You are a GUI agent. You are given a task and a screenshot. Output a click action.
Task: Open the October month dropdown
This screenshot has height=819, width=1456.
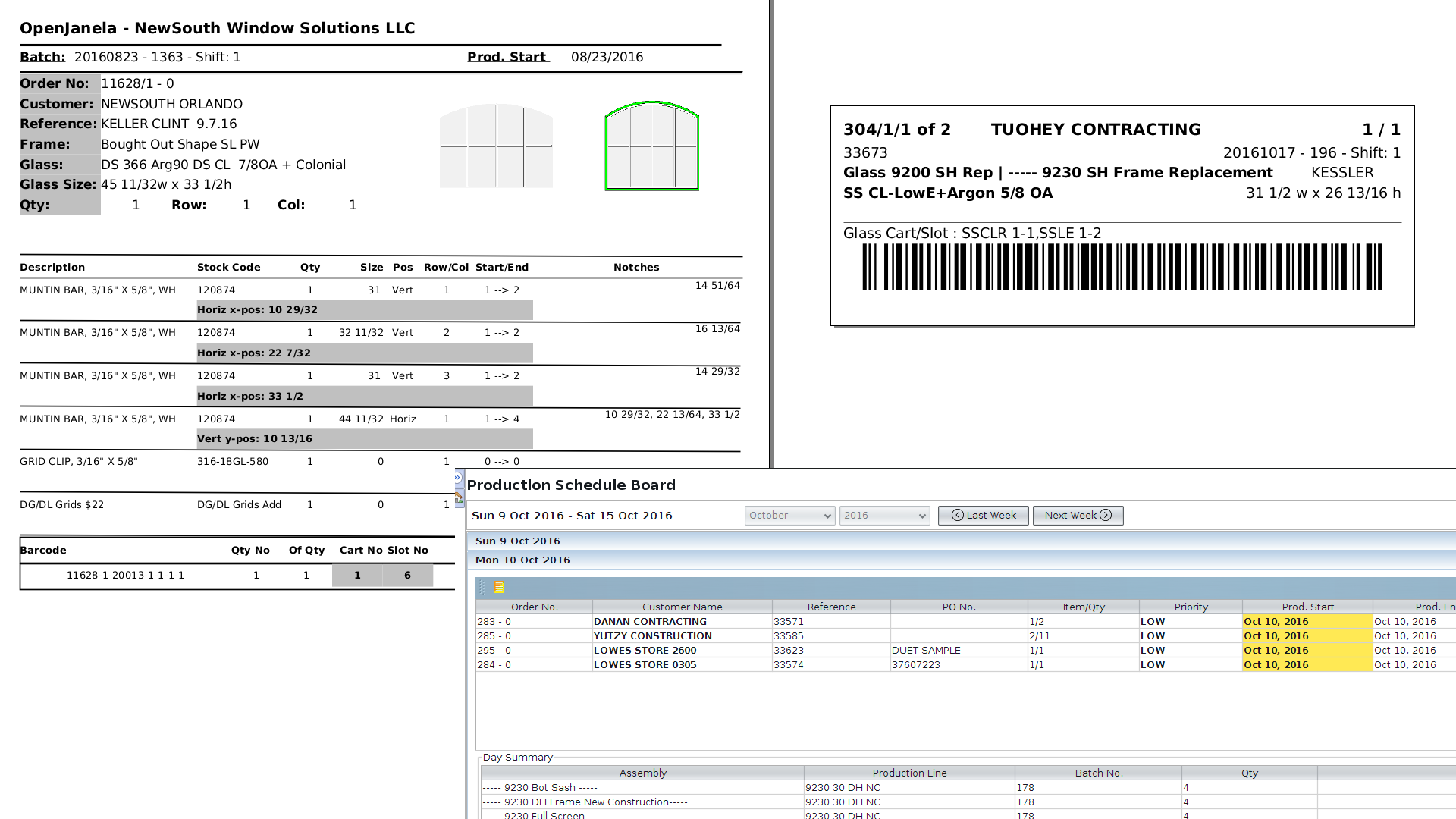point(789,516)
